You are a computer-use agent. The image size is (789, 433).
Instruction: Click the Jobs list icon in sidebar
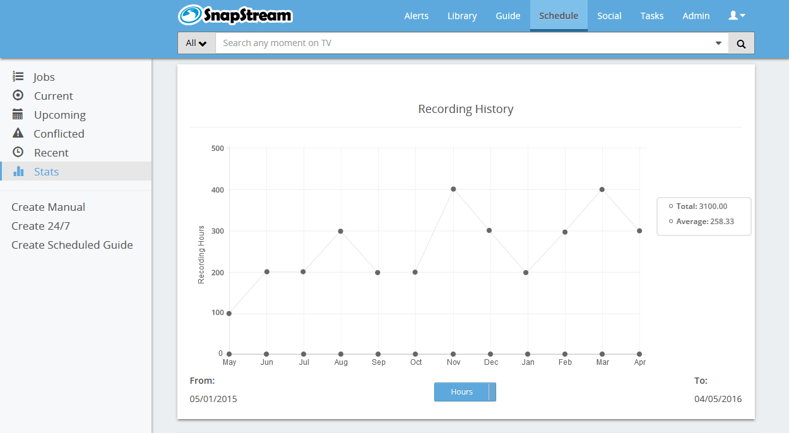point(18,77)
